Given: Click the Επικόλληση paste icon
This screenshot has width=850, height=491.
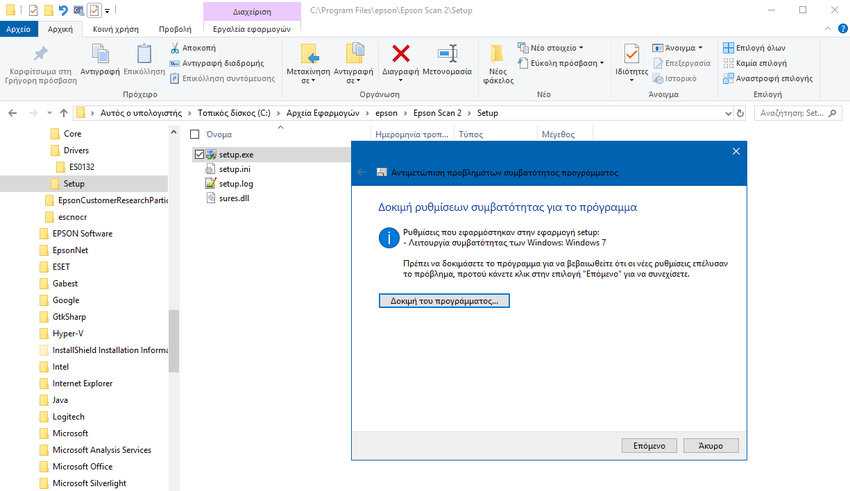Looking at the screenshot, I should click(x=144, y=54).
